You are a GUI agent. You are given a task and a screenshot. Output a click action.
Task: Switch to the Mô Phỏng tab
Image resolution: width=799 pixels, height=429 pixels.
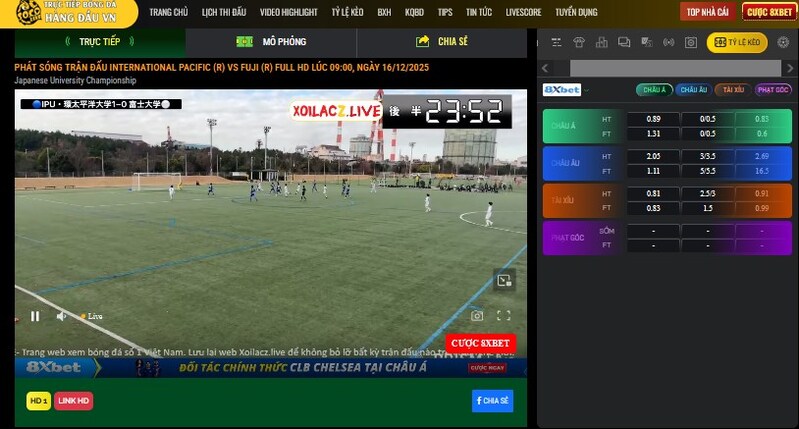click(x=271, y=42)
